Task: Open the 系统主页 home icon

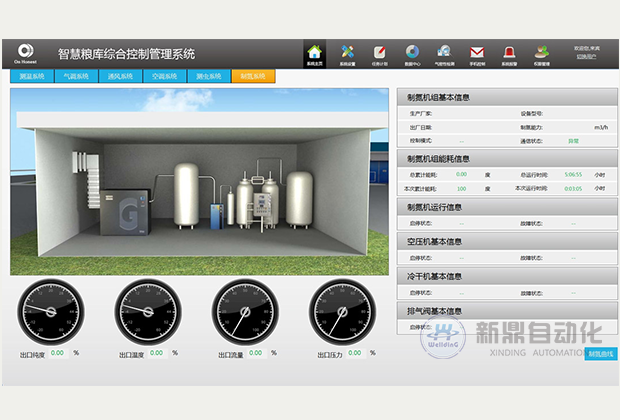Action: (x=314, y=55)
